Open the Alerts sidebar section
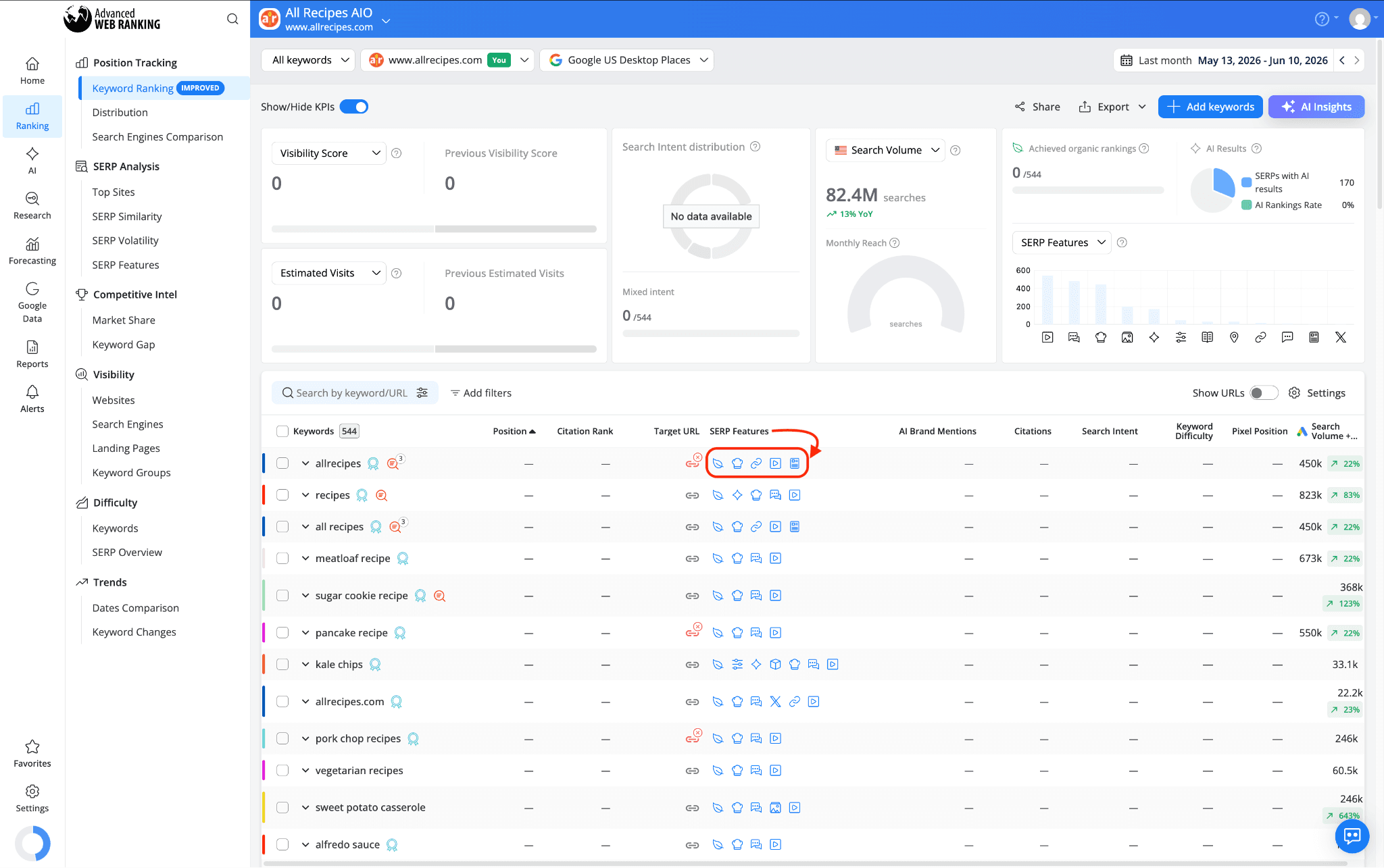 [32, 399]
